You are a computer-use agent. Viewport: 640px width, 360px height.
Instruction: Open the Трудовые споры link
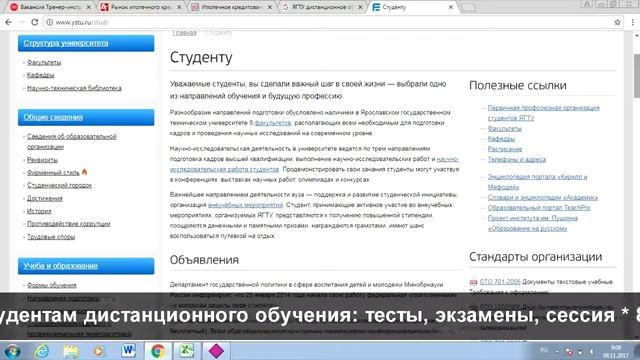coord(51,237)
